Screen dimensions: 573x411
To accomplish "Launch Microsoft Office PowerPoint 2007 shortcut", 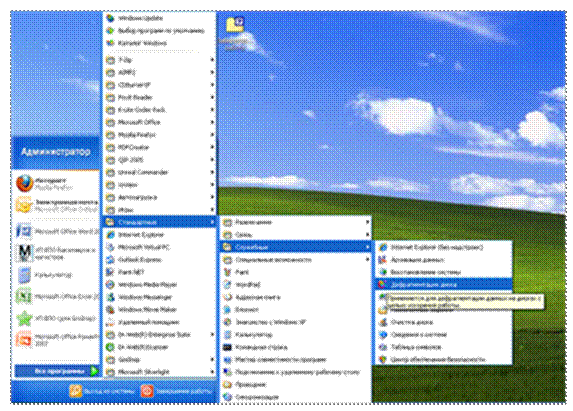I will 56,340.
